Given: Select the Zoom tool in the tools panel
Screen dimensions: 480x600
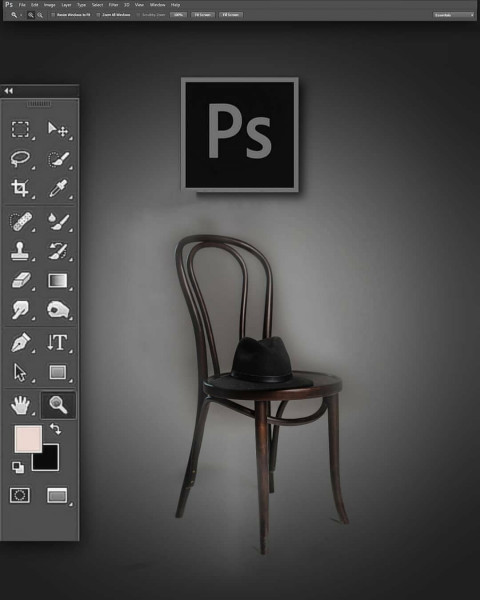Looking at the screenshot, I should pos(58,405).
